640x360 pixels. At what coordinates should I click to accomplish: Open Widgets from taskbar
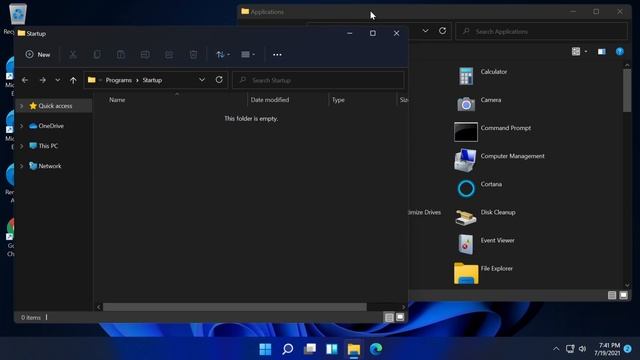[x=332, y=349]
